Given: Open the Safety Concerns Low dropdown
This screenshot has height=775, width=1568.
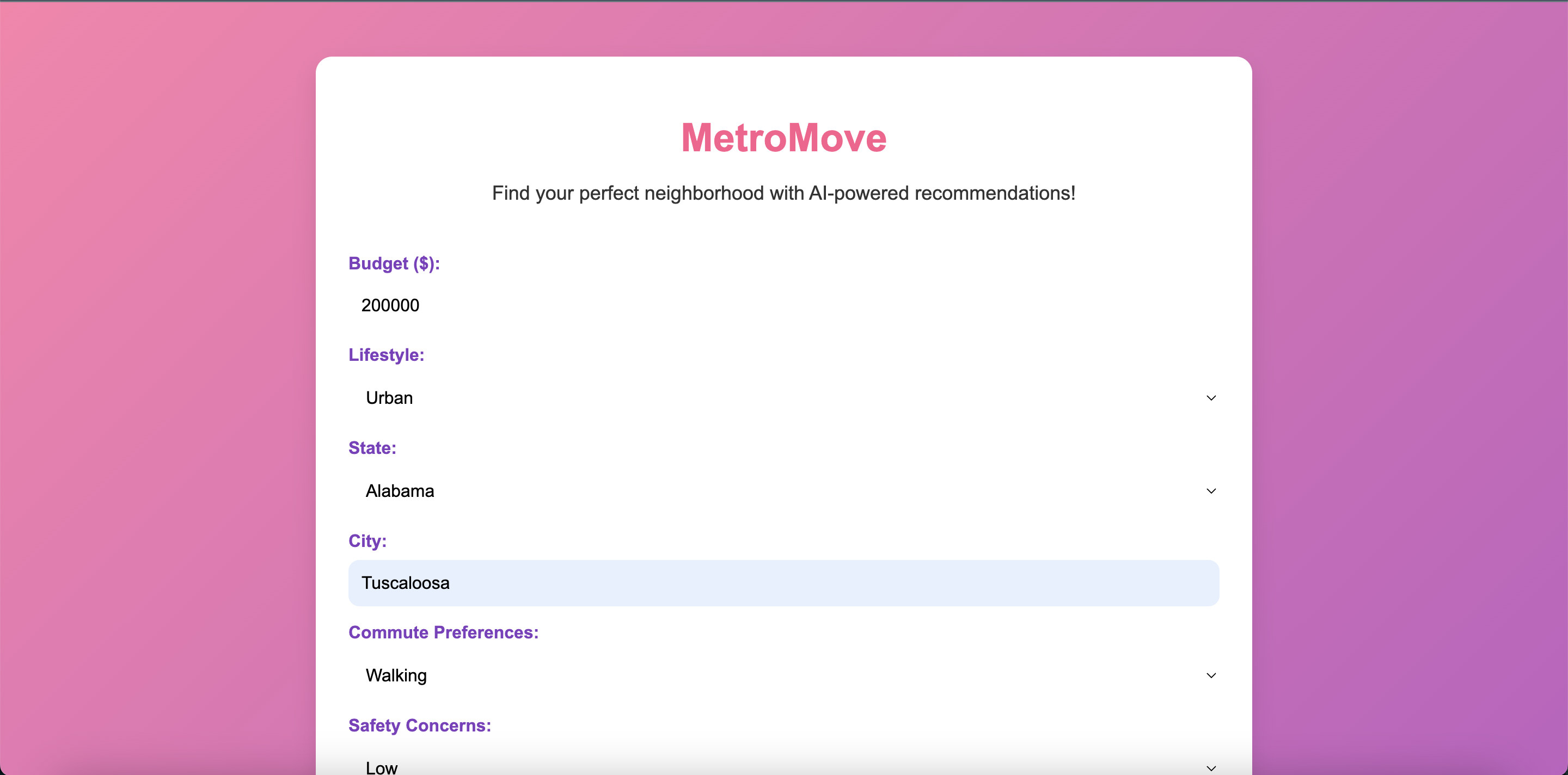Looking at the screenshot, I should [x=783, y=766].
